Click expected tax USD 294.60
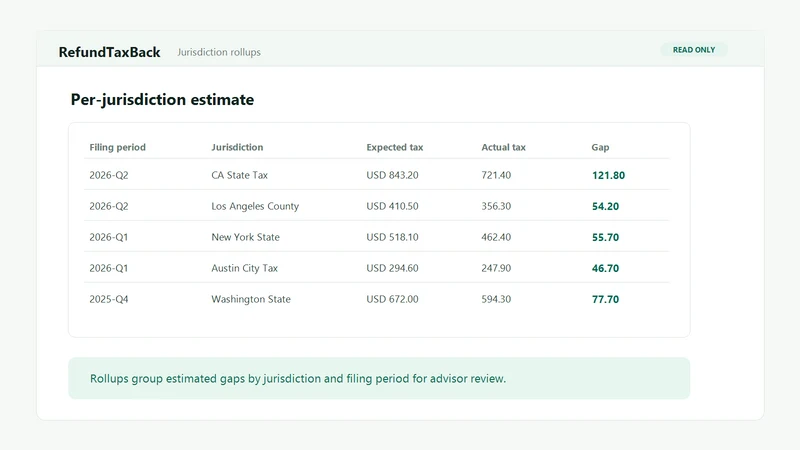The width and height of the screenshot is (800, 450). [392, 268]
